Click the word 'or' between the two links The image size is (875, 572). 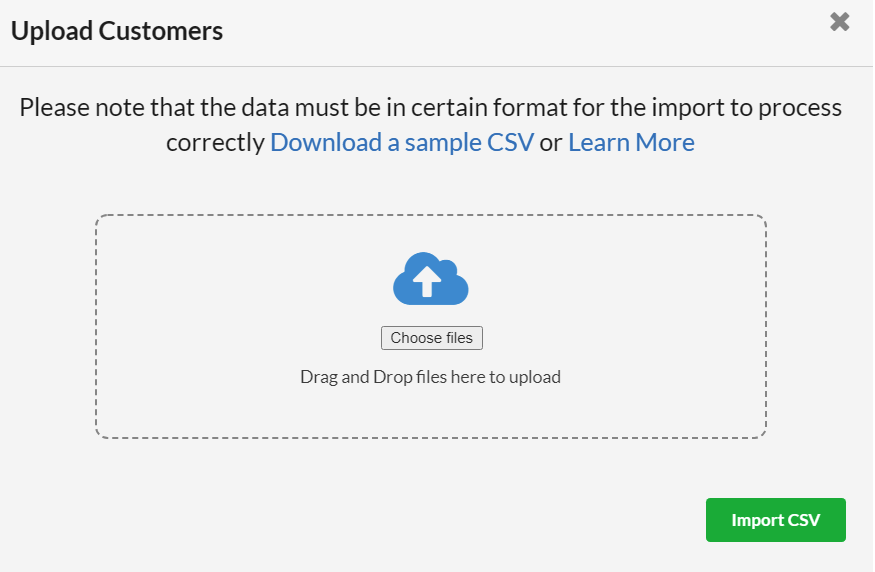551,143
